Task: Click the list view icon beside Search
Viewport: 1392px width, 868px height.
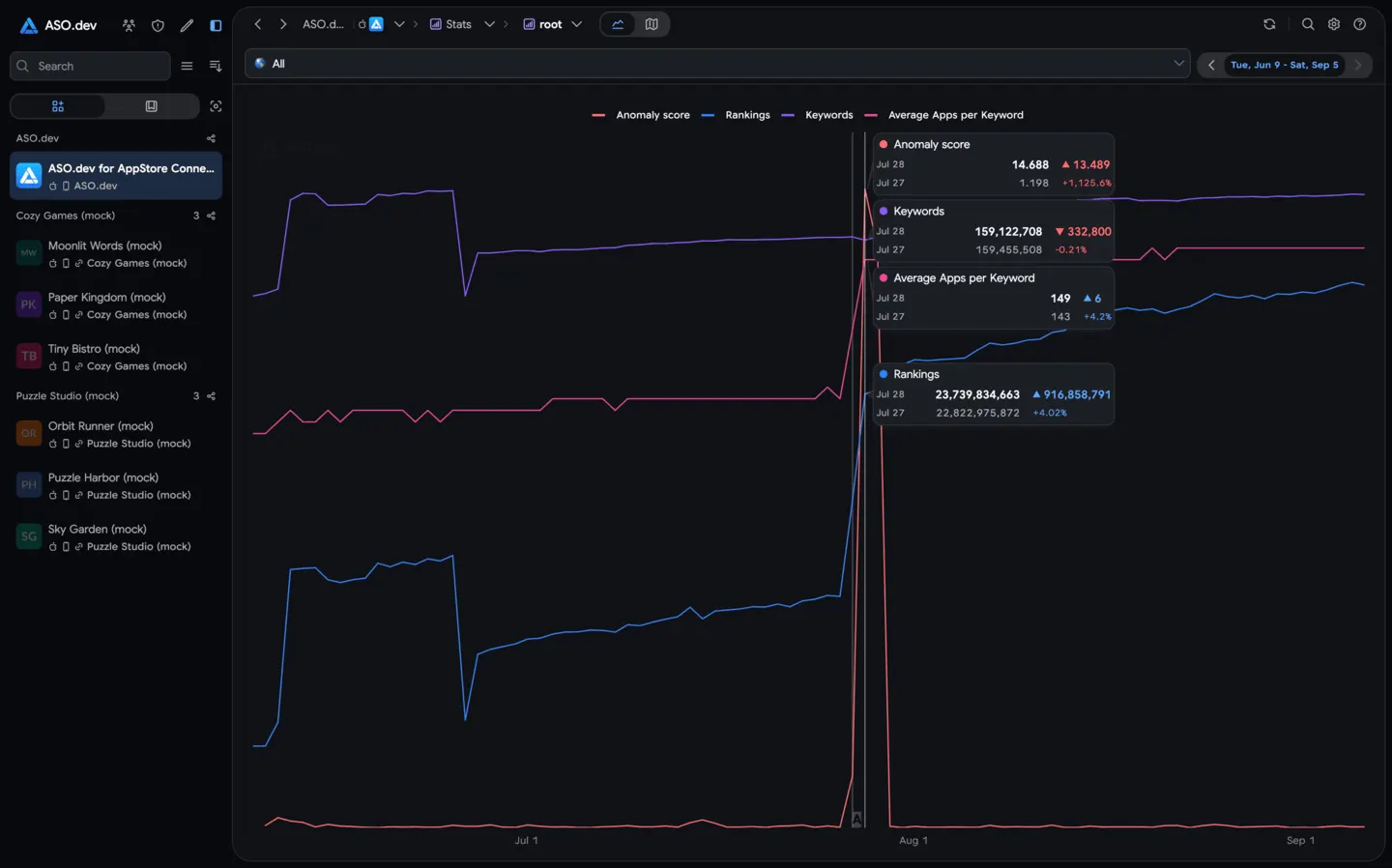Action: [x=187, y=66]
